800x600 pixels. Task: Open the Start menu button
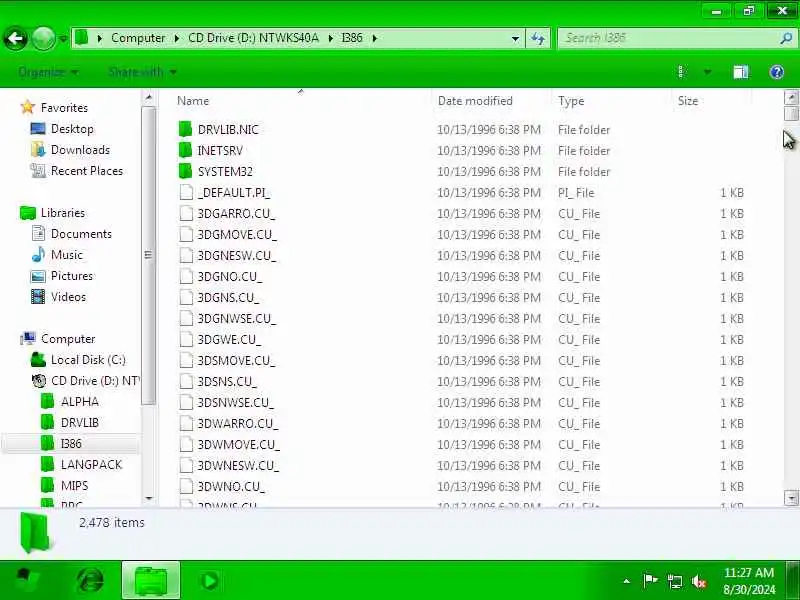25,580
